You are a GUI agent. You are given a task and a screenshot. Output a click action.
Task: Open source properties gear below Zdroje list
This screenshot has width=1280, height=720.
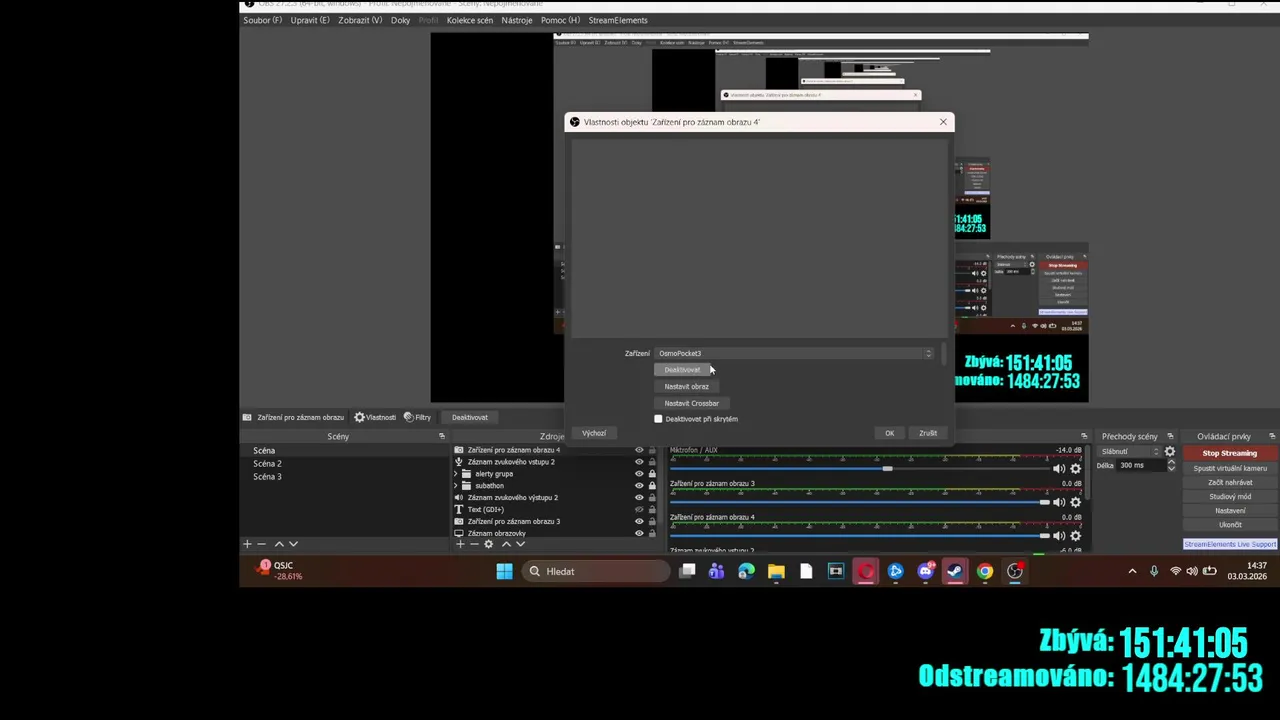point(489,544)
